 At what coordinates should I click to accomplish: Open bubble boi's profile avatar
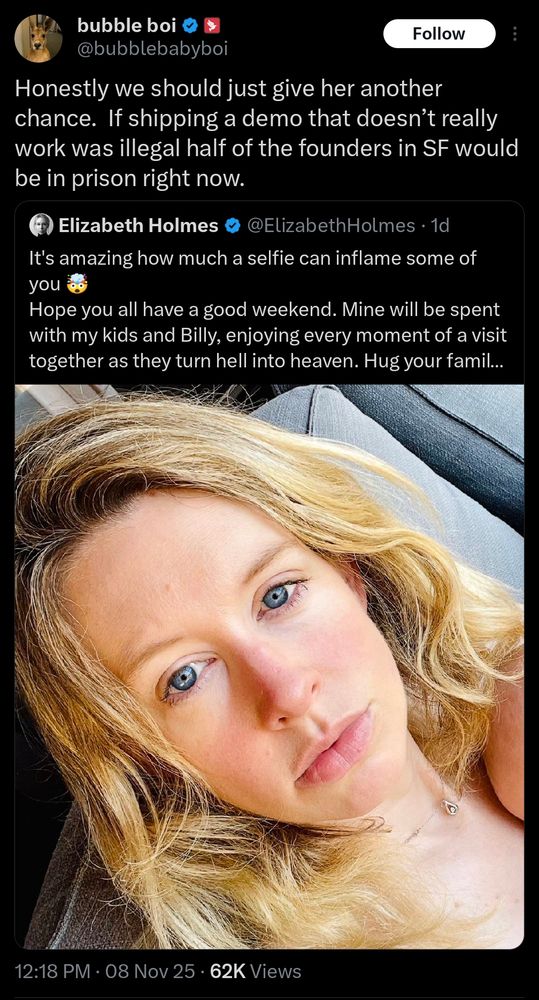pyautogui.click(x=38, y=38)
